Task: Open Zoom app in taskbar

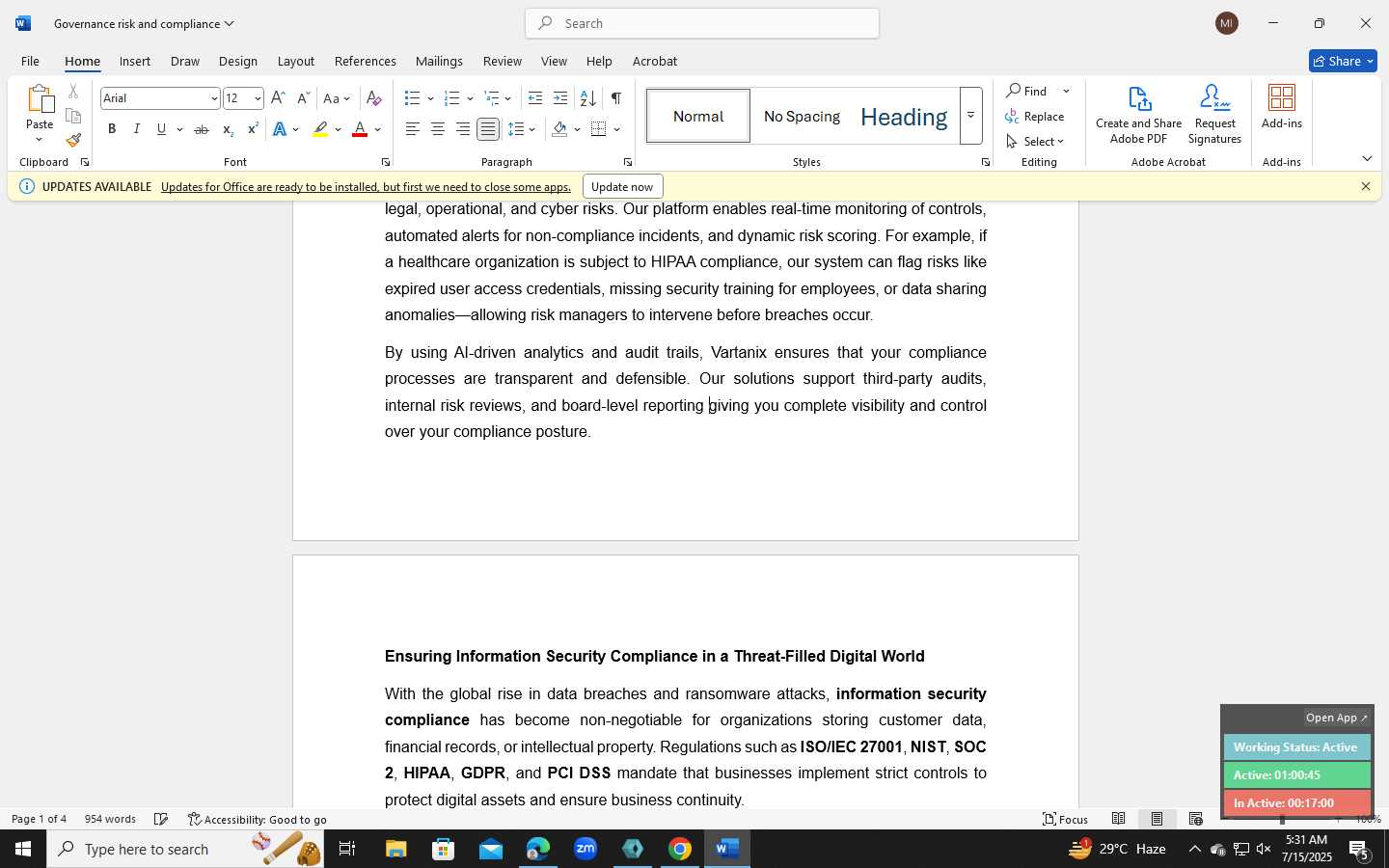Action: click(x=586, y=849)
